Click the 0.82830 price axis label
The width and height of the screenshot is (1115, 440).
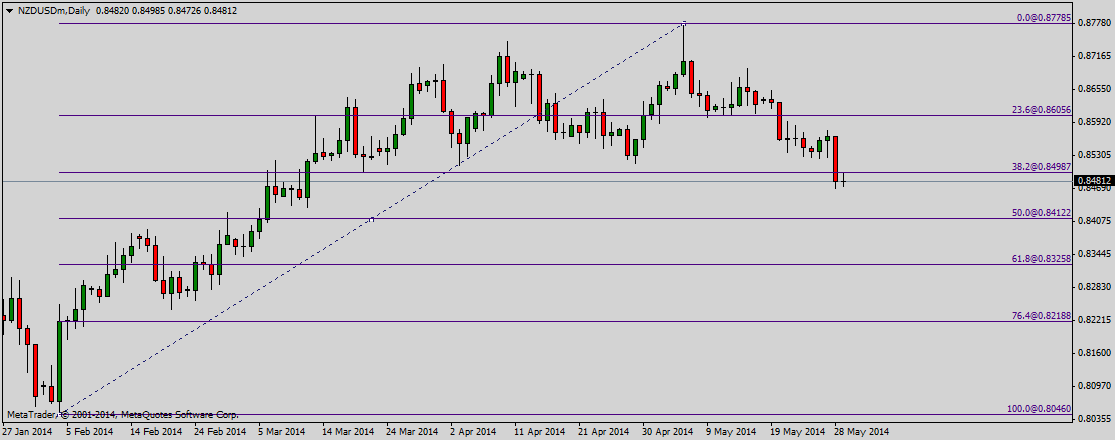click(1093, 287)
